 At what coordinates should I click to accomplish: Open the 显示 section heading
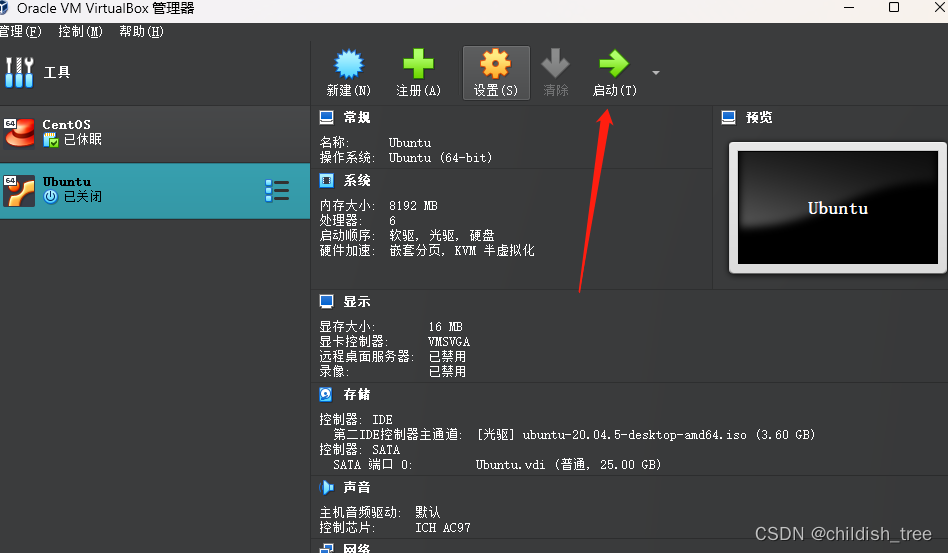click(x=357, y=302)
